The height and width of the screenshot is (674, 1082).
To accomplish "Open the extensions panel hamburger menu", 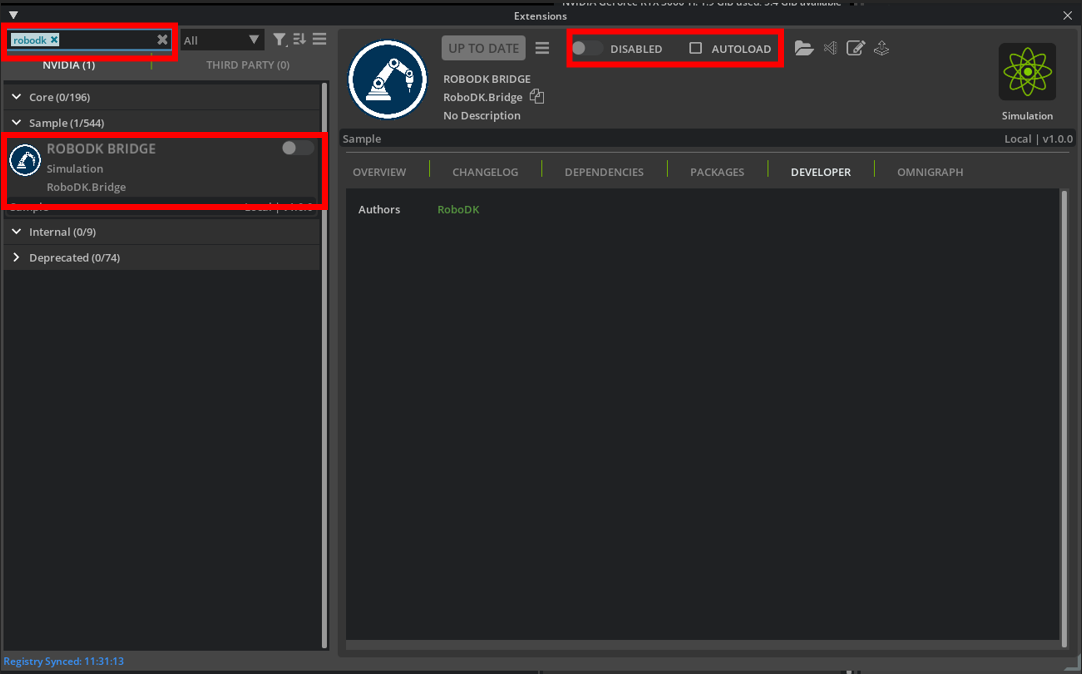I will 319,39.
